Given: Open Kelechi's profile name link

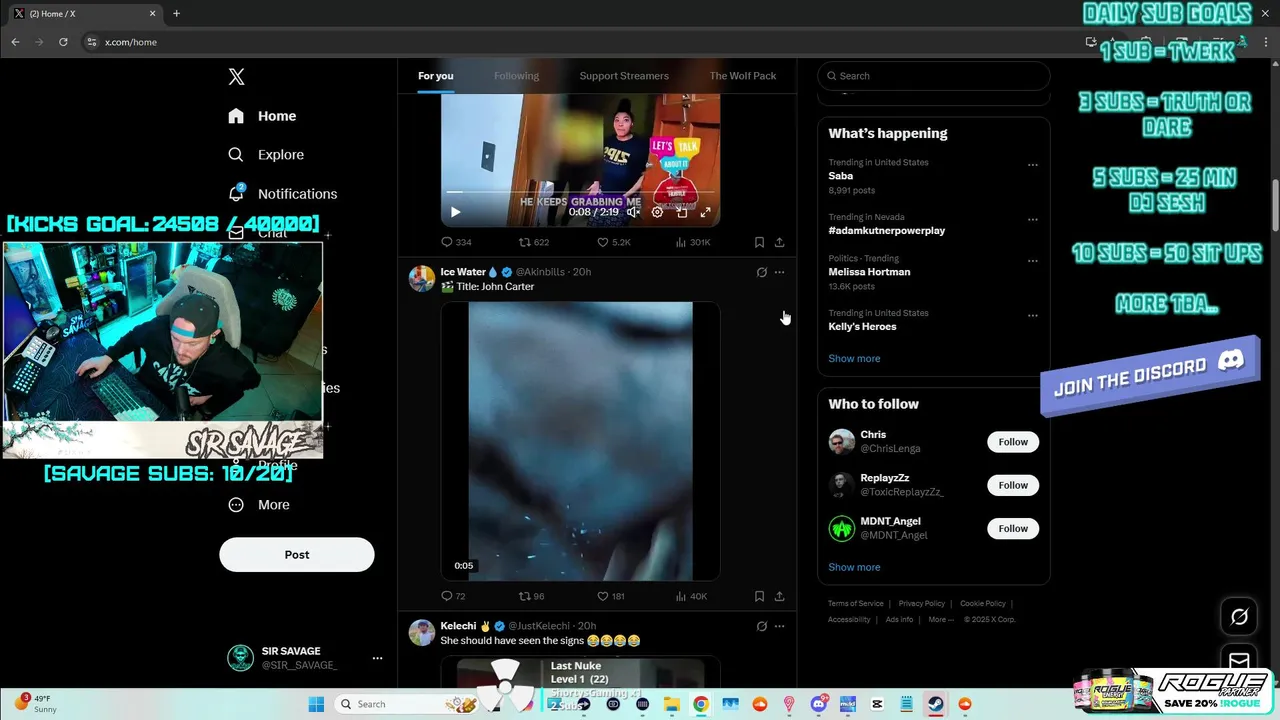Looking at the screenshot, I should [458, 626].
